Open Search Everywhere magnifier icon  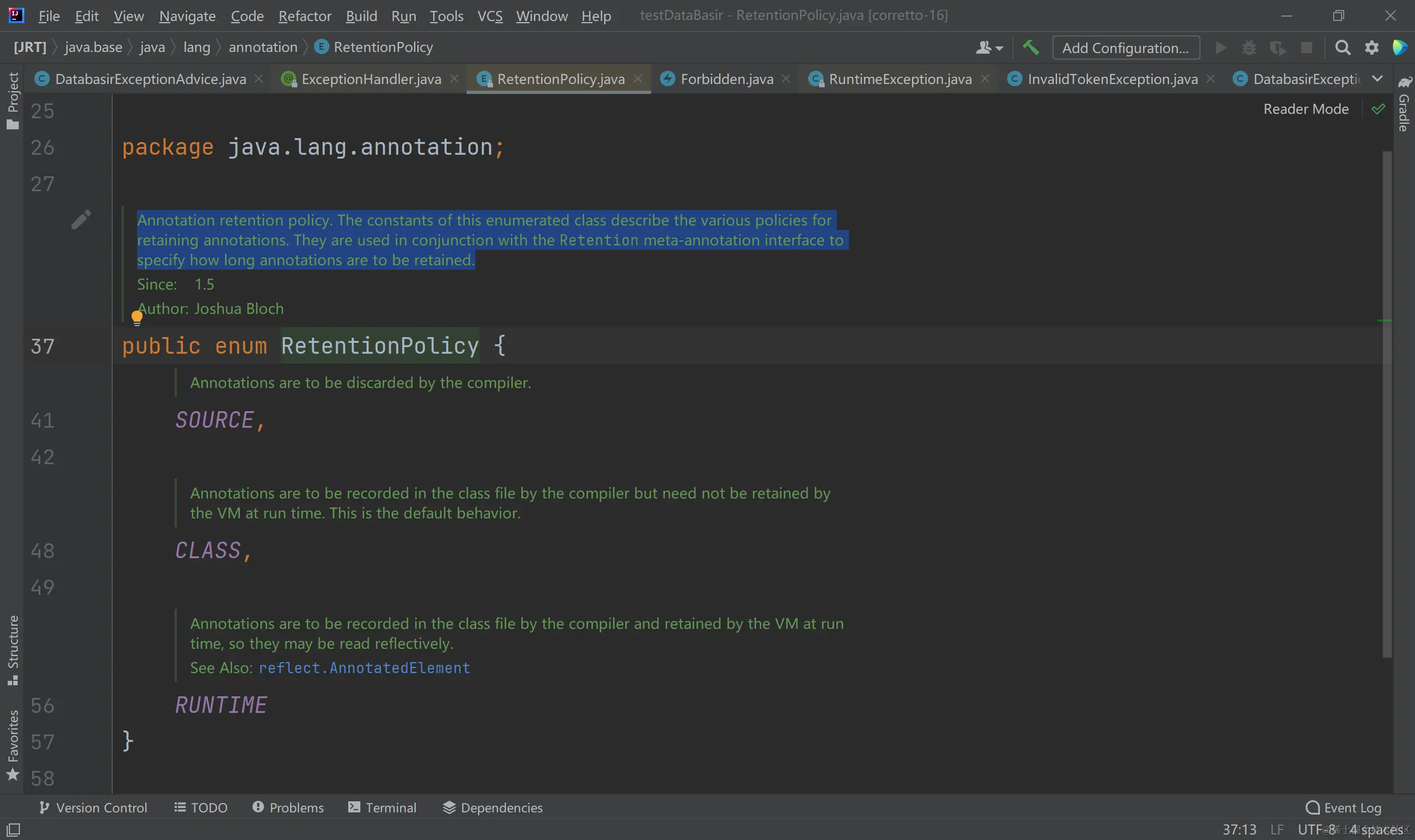click(x=1342, y=48)
